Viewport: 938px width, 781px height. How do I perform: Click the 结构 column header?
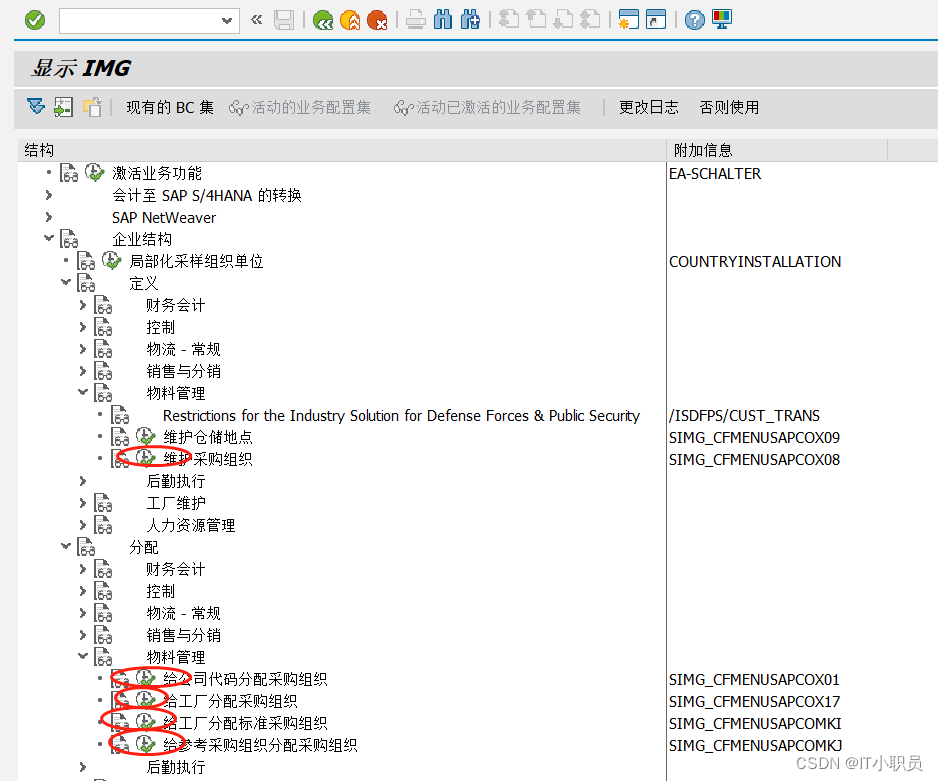coord(342,150)
